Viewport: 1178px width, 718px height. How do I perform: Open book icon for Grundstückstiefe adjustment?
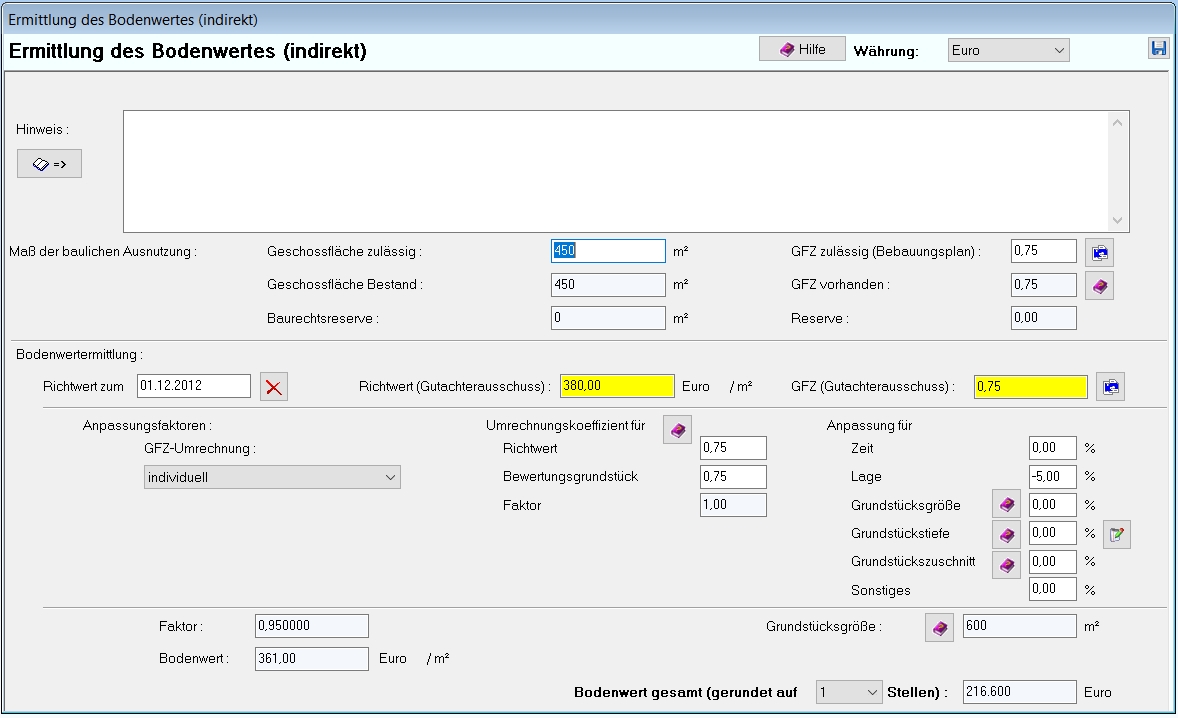[x=1007, y=534]
